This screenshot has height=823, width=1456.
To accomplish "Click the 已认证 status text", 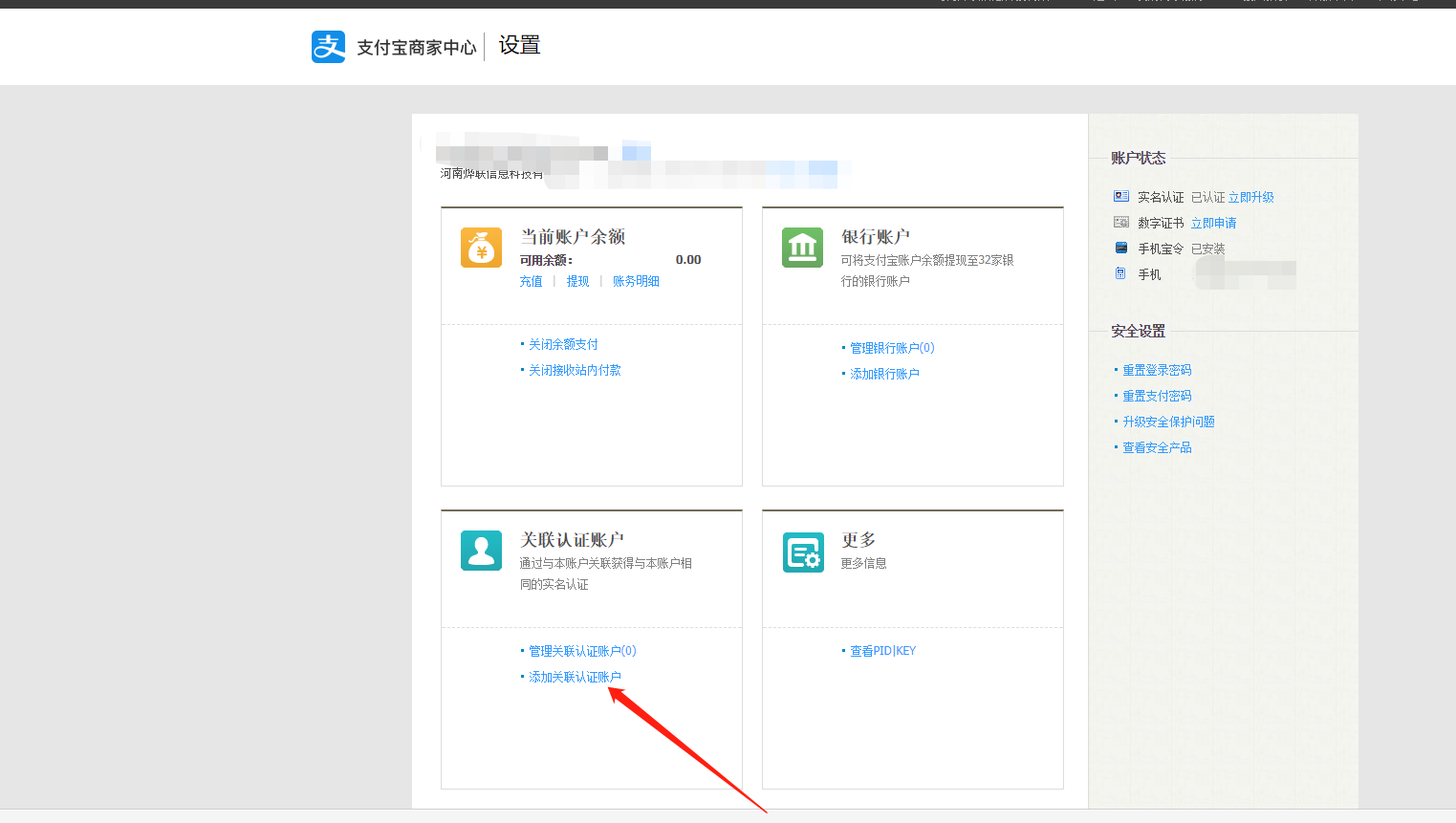I will point(1207,197).
